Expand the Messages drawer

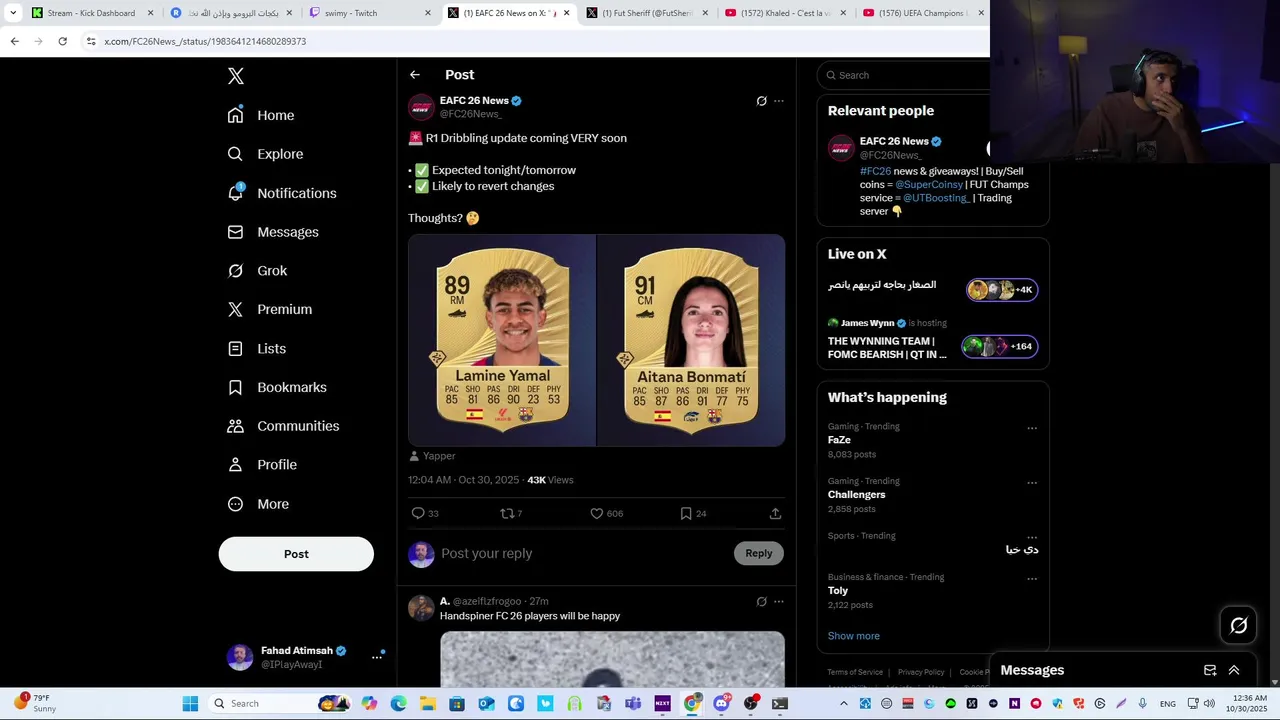click(x=1234, y=670)
